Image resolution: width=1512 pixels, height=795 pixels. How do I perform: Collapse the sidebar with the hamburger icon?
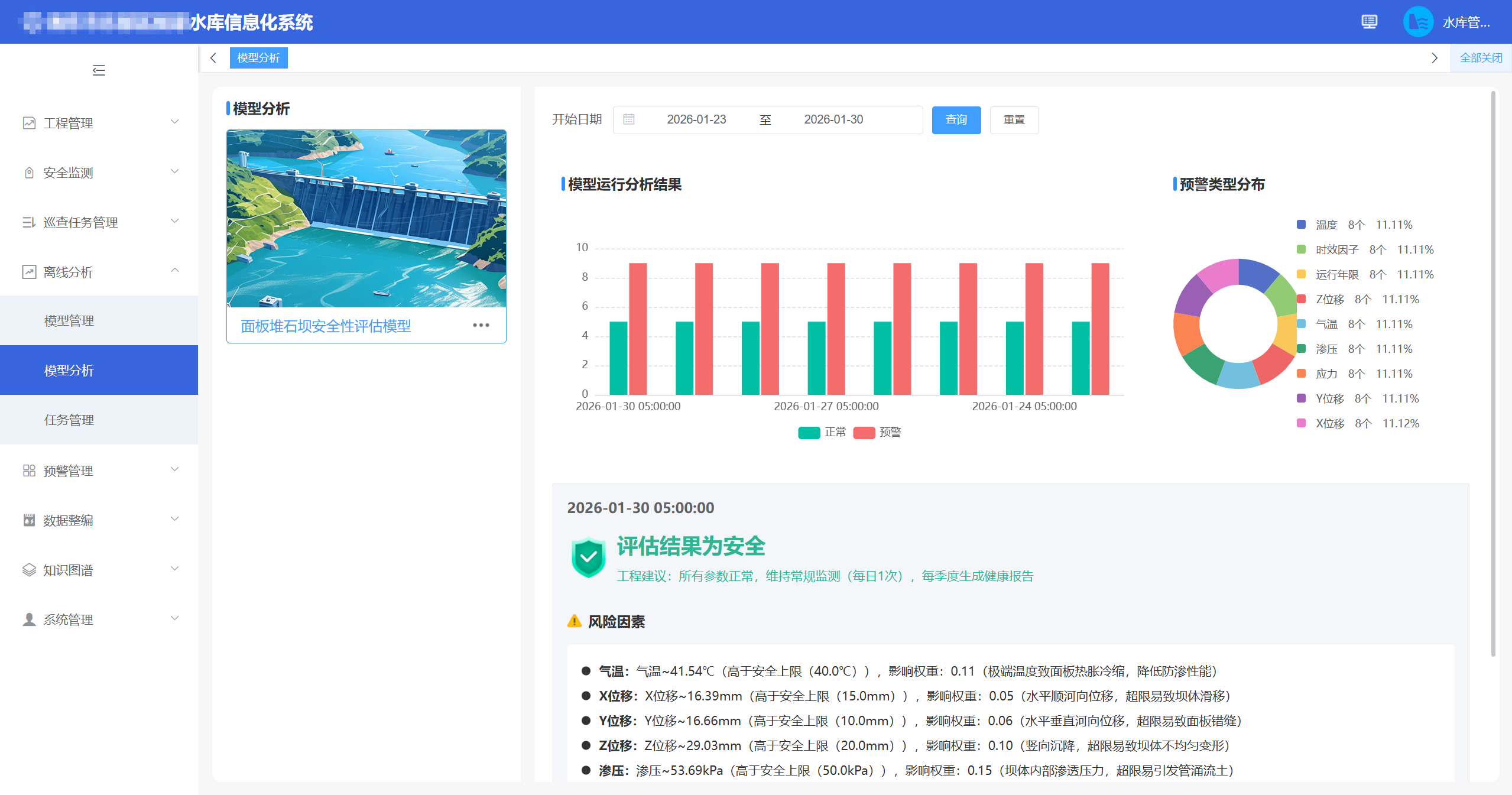click(99, 70)
